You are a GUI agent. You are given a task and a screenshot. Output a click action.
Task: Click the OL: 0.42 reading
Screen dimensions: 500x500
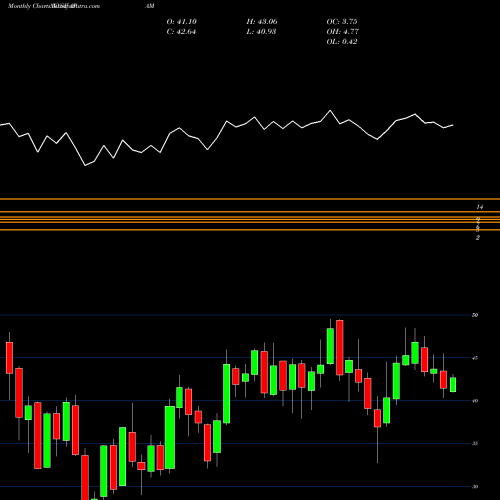(342, 42)
